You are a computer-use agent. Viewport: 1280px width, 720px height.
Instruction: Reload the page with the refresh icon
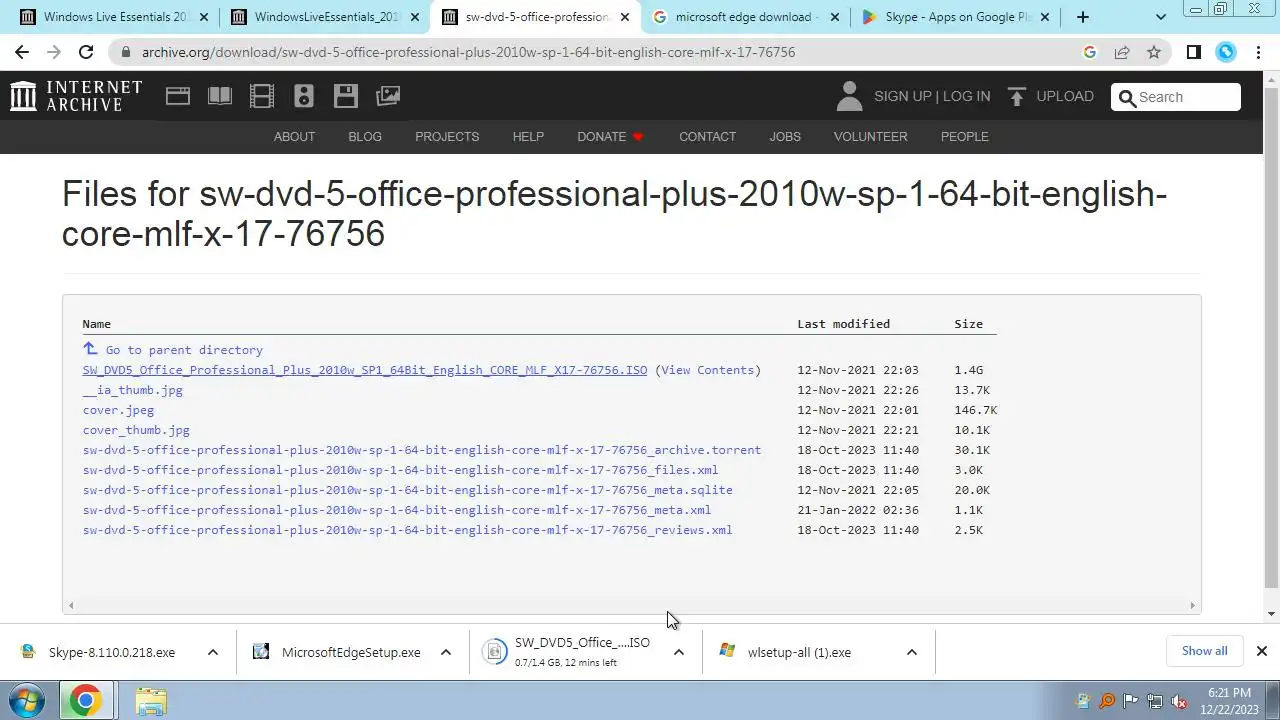click(86, 52)
